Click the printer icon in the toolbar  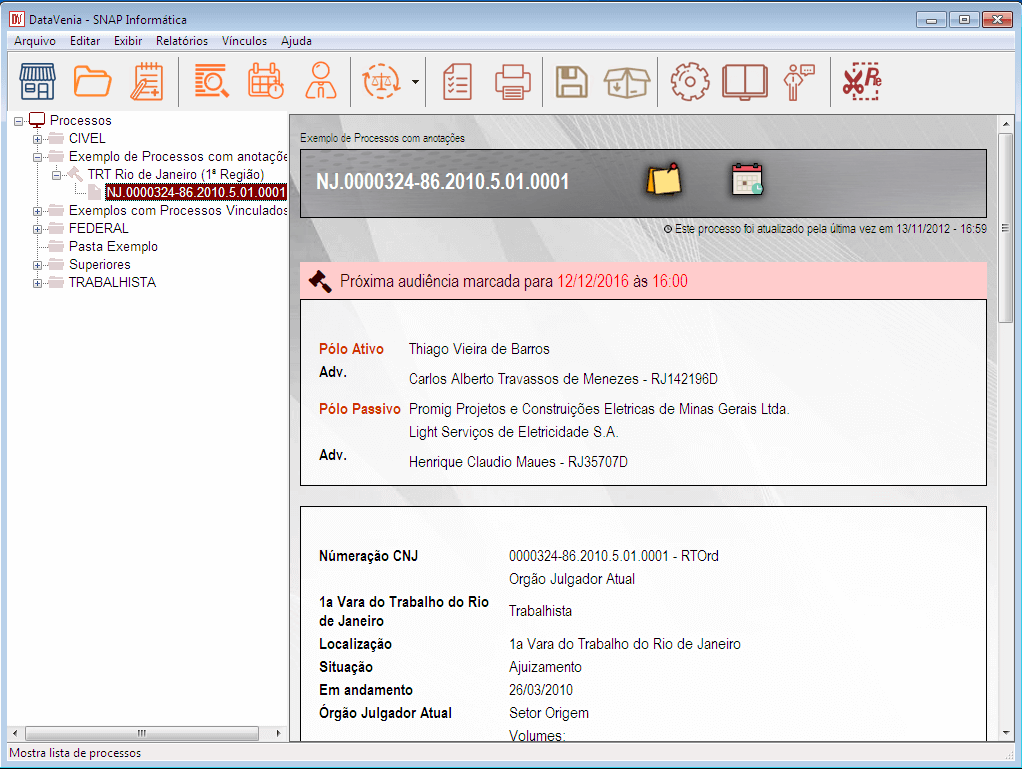click(512, 82)
